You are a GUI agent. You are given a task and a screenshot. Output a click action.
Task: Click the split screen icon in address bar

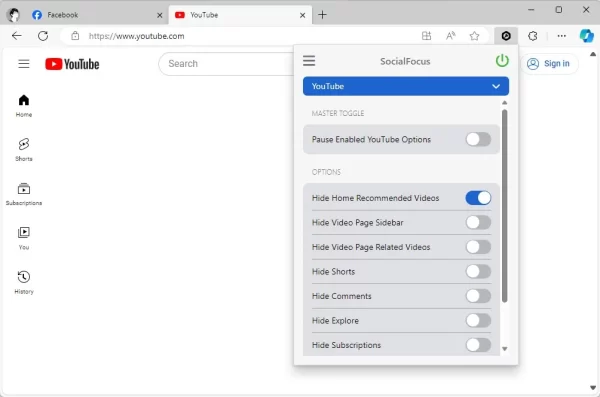tap(426, 36)
